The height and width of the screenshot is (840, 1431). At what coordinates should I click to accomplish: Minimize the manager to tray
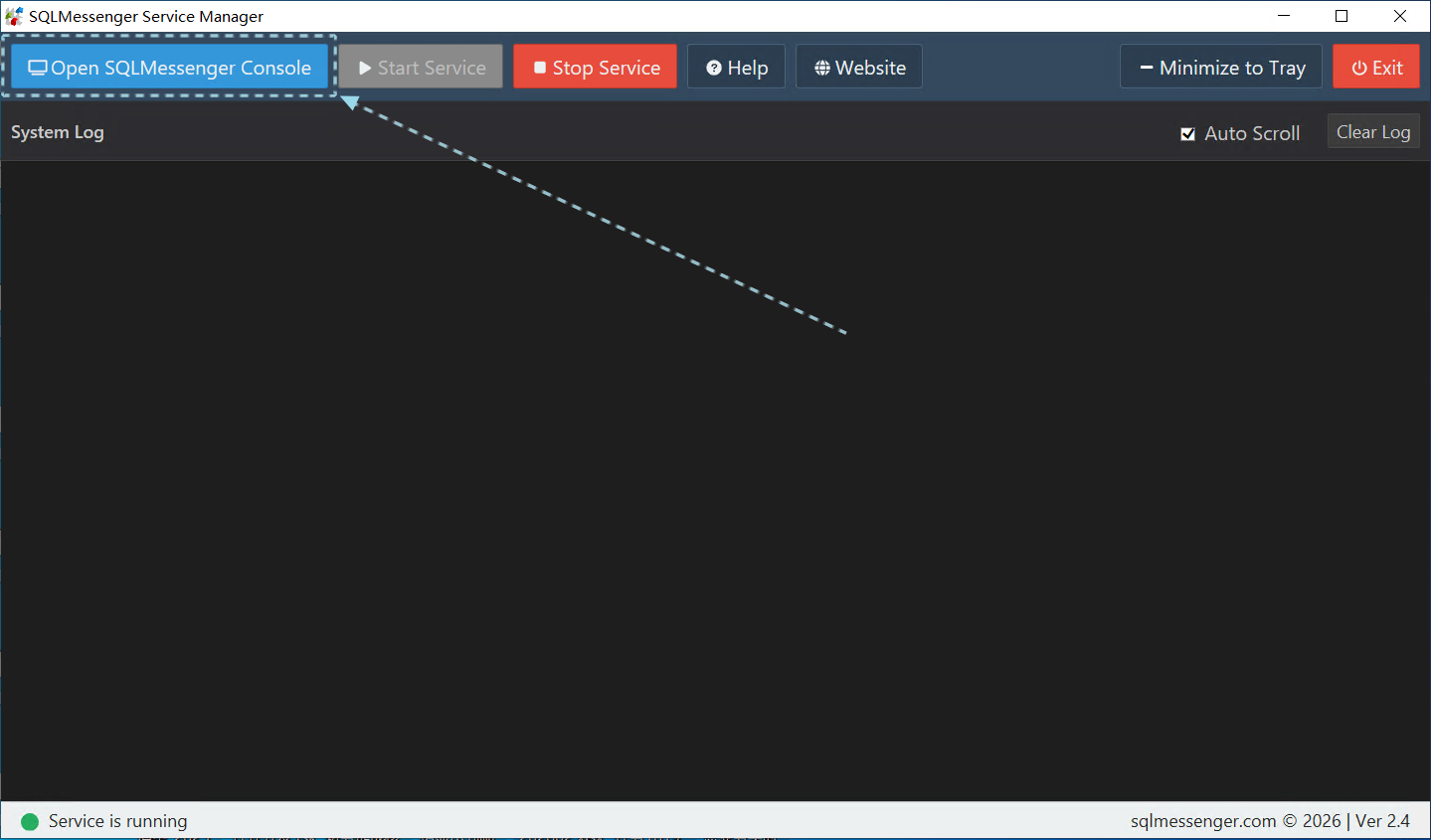[x=1221, y=67]
